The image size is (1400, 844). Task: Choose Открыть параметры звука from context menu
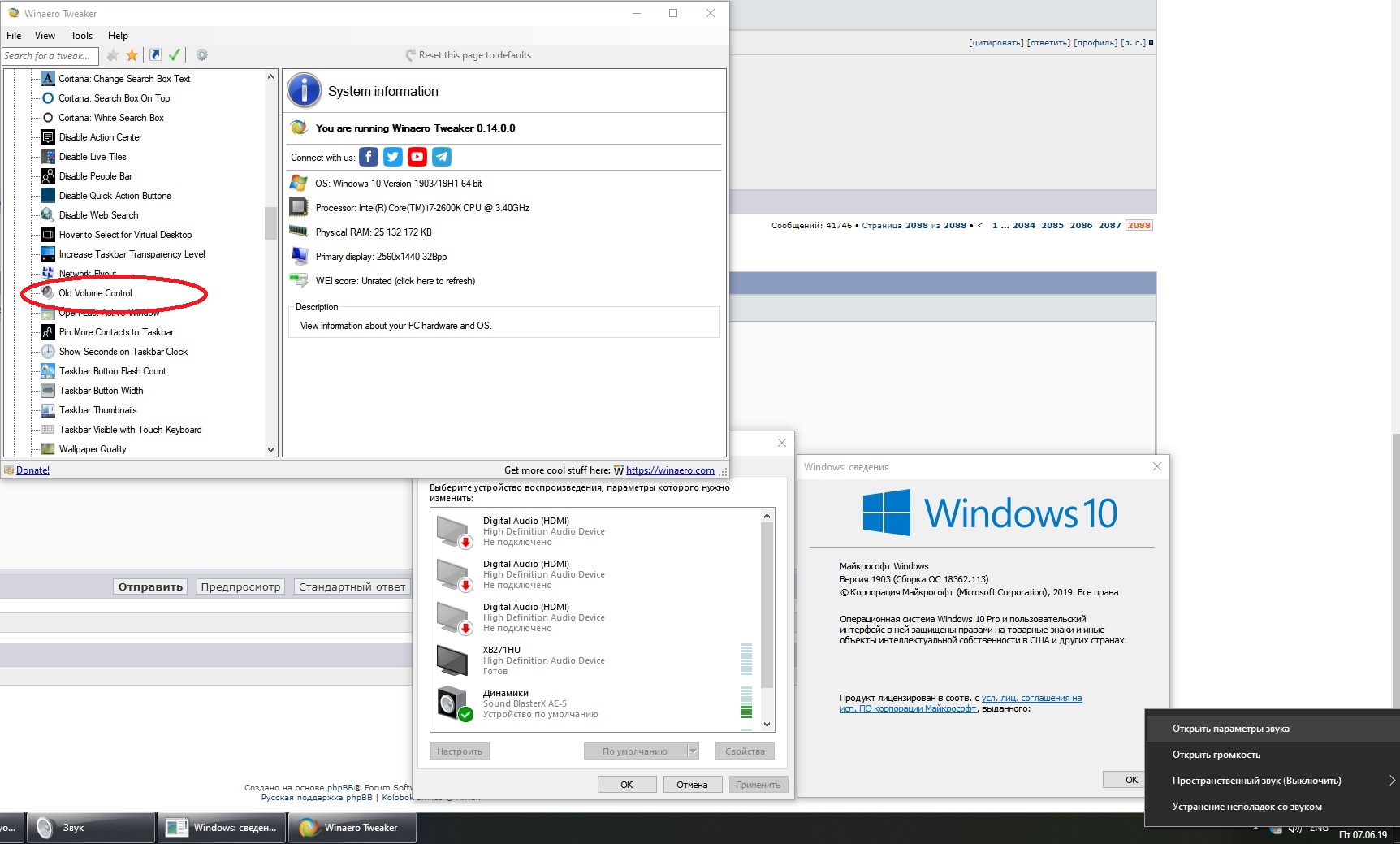(x=1230, y=729)
